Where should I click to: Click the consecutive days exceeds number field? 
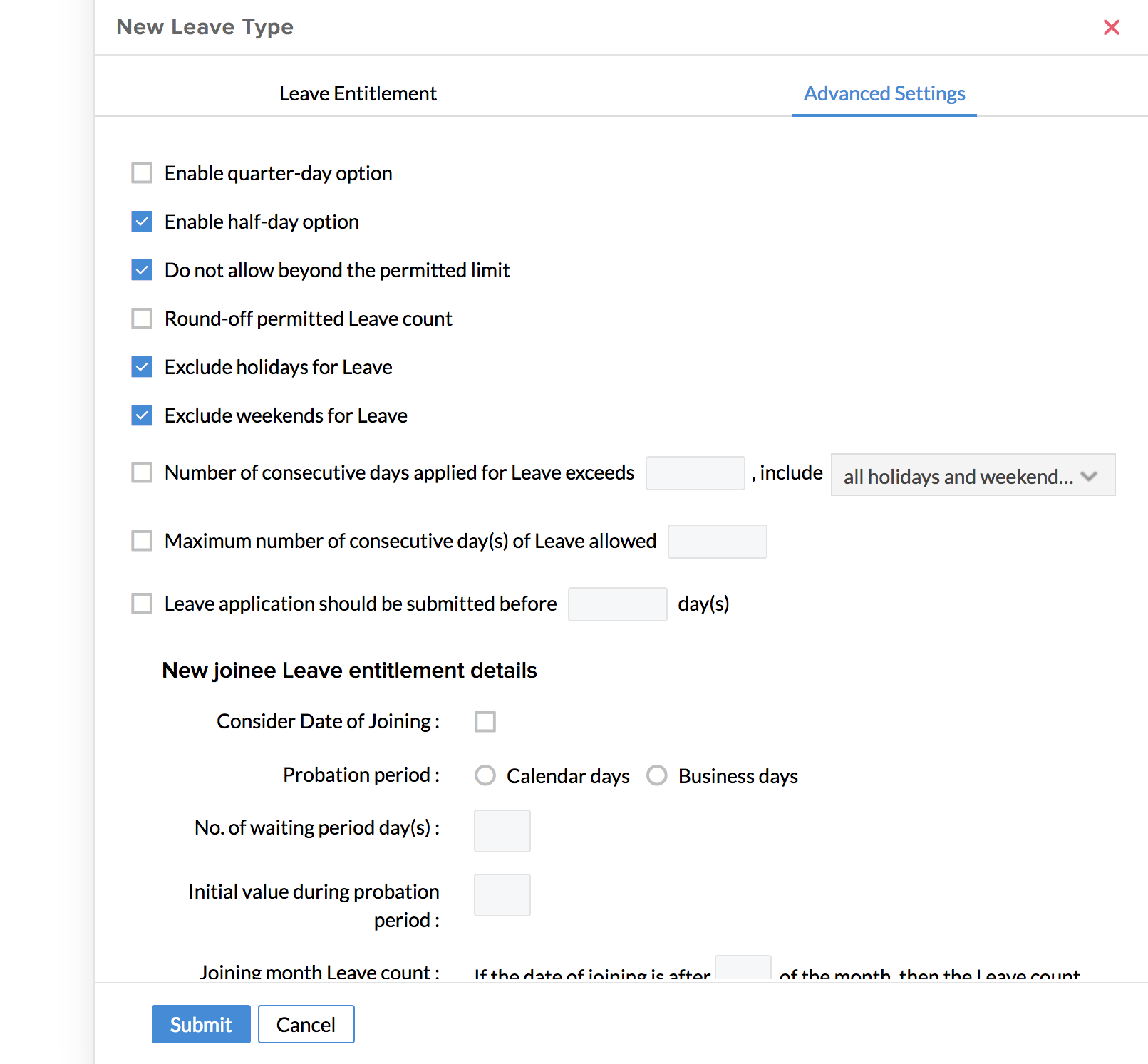point(695,473)
